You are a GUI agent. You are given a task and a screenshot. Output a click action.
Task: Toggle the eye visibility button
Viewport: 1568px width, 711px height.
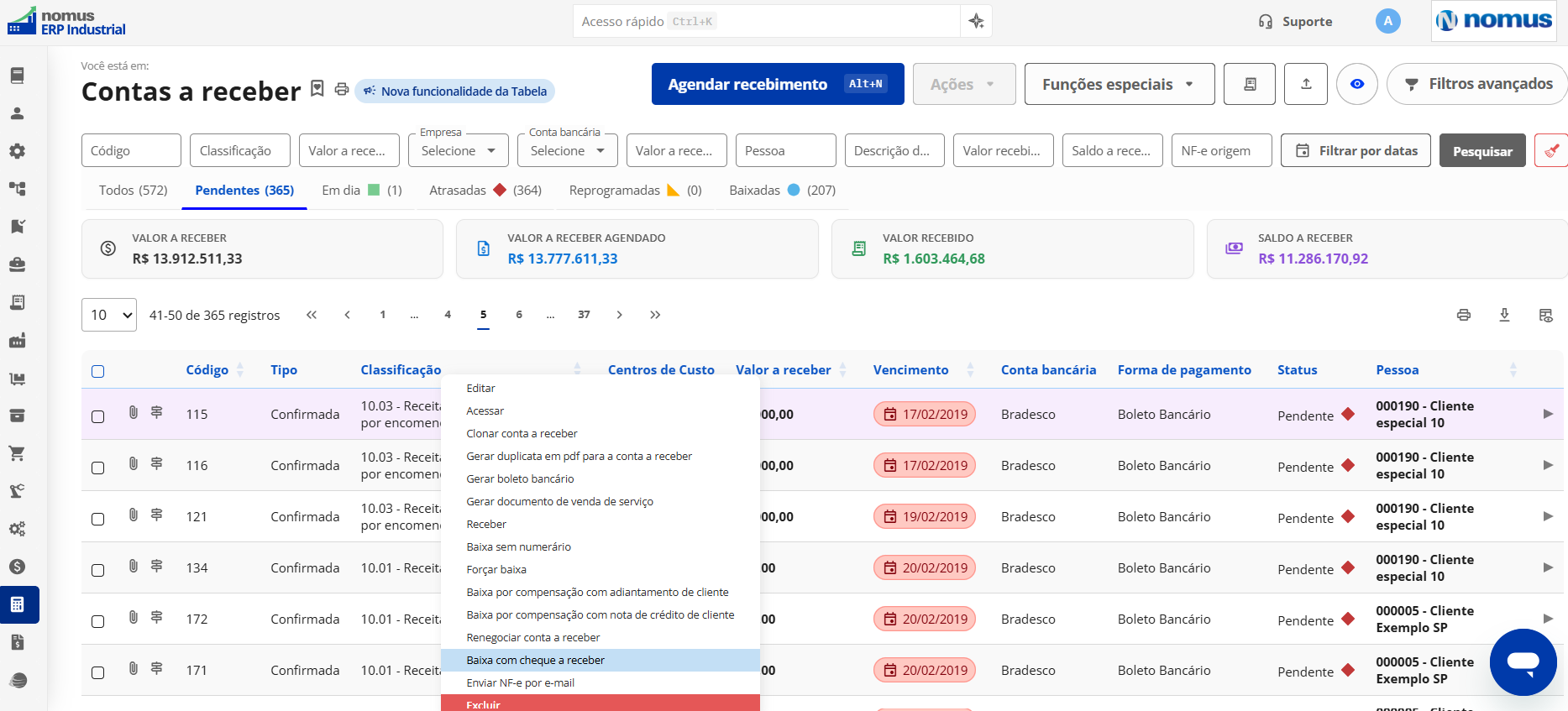(1357, 84)
